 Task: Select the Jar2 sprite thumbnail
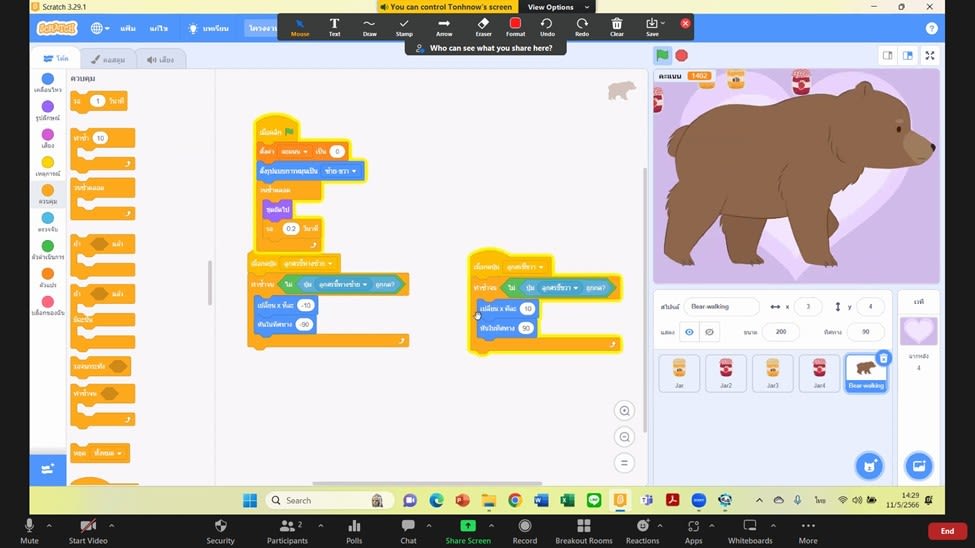click(x=726, y=373)
